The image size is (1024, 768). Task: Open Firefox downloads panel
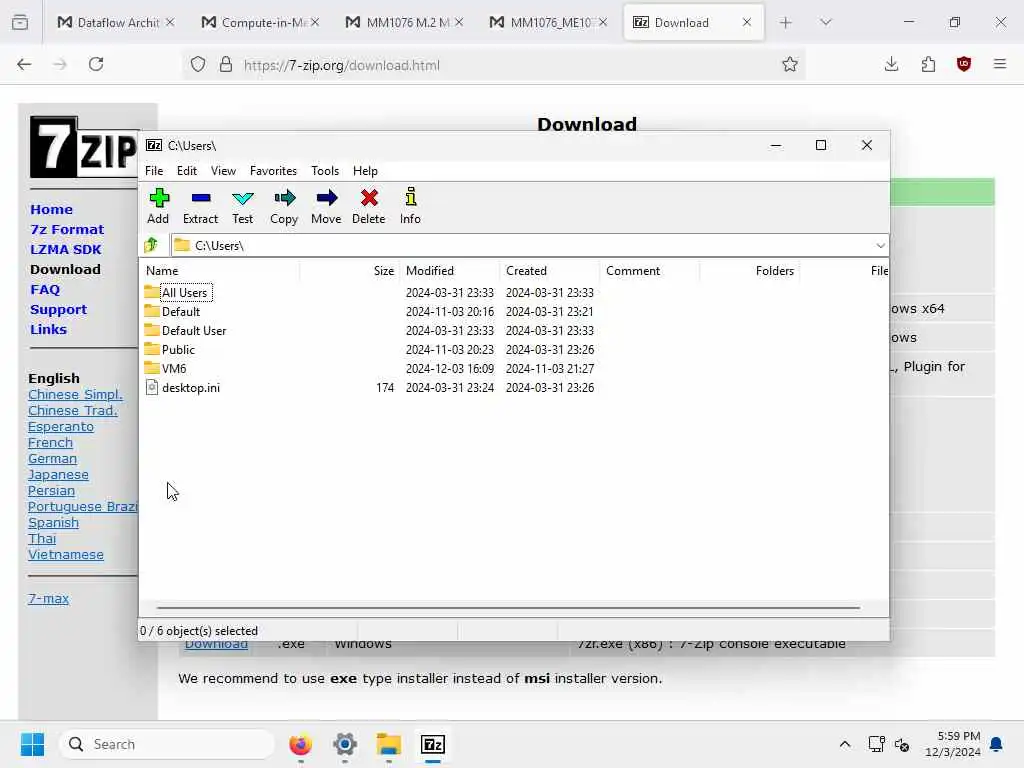click(x=891, y=64)
